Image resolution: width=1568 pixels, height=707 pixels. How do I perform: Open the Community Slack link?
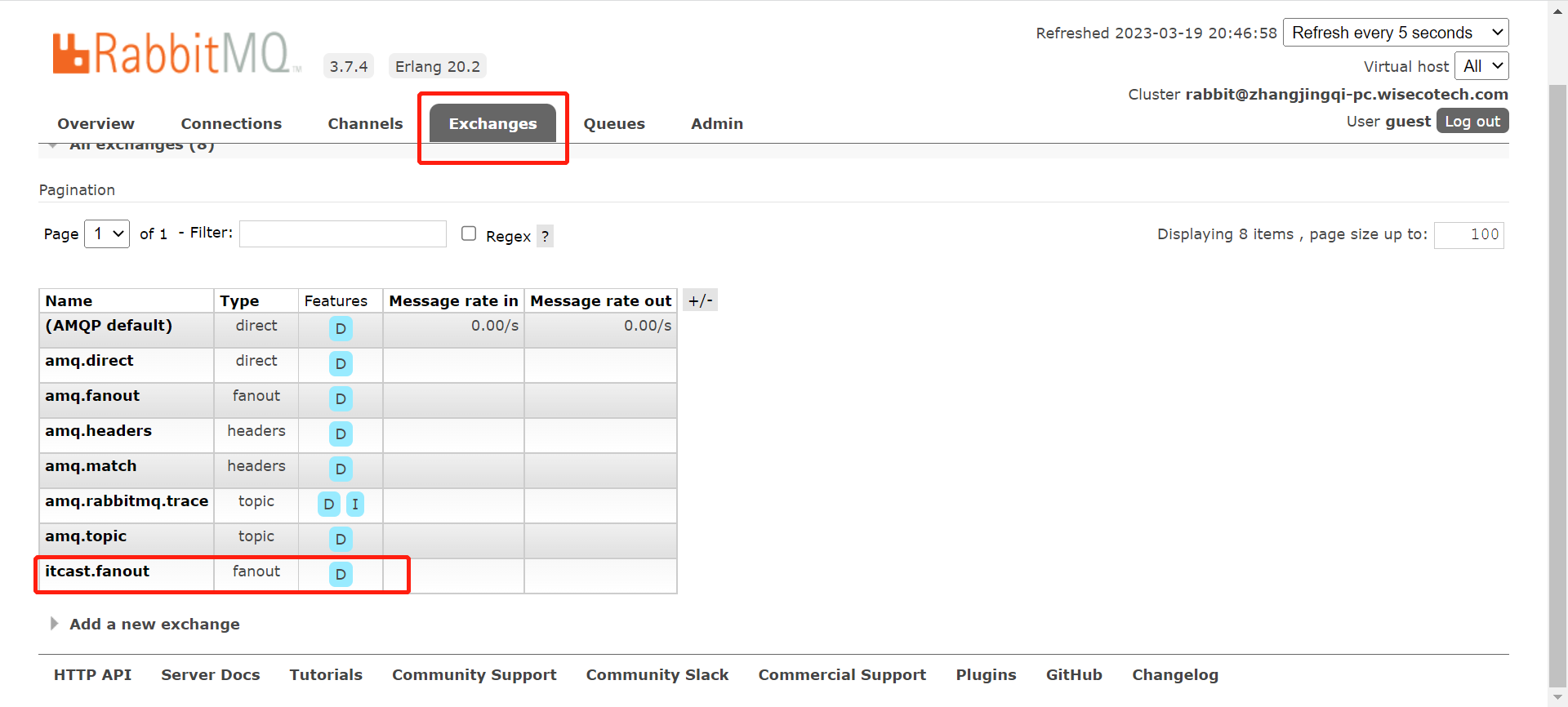tap(657, 674)
